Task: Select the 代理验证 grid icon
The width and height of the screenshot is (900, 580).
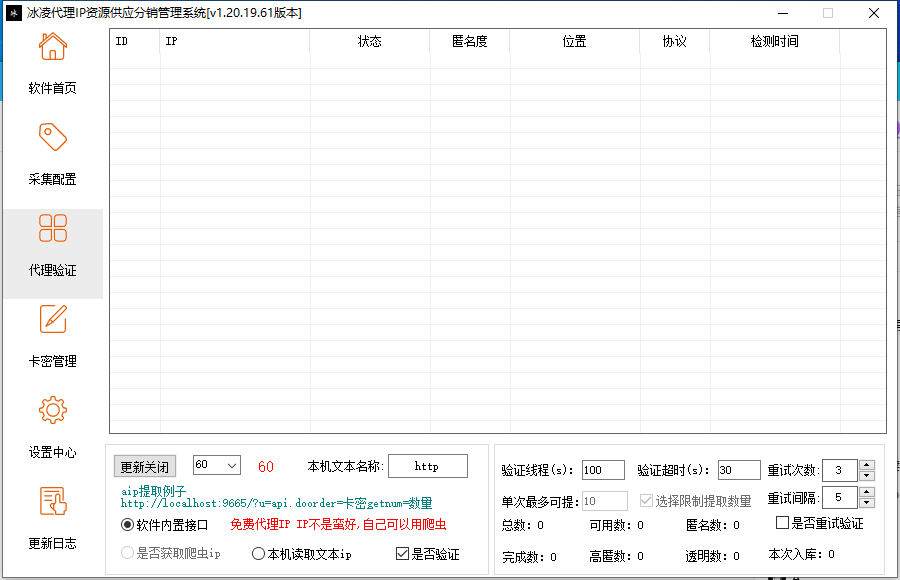Action: point(51,227)
